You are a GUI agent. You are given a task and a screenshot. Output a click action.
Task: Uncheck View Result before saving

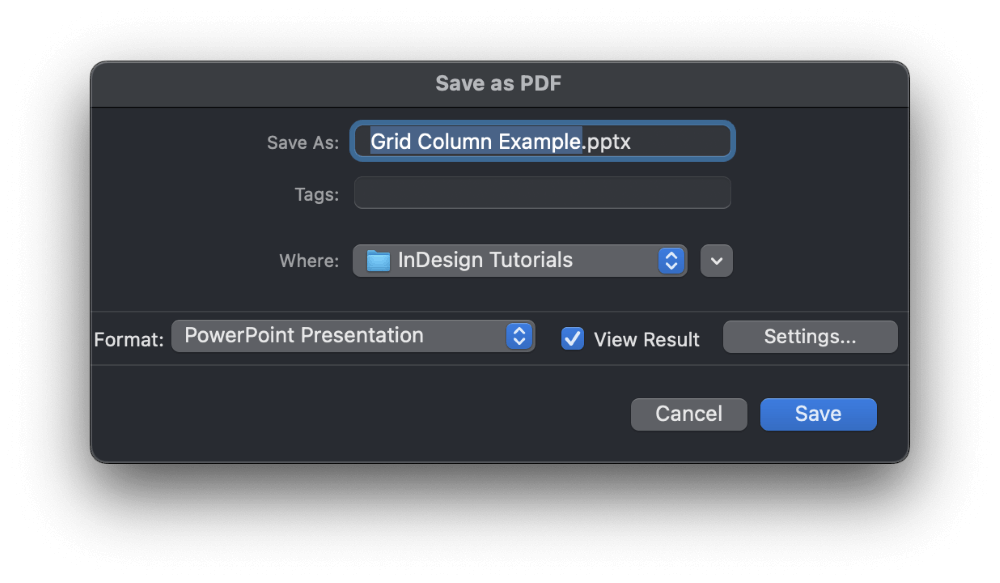572,338
